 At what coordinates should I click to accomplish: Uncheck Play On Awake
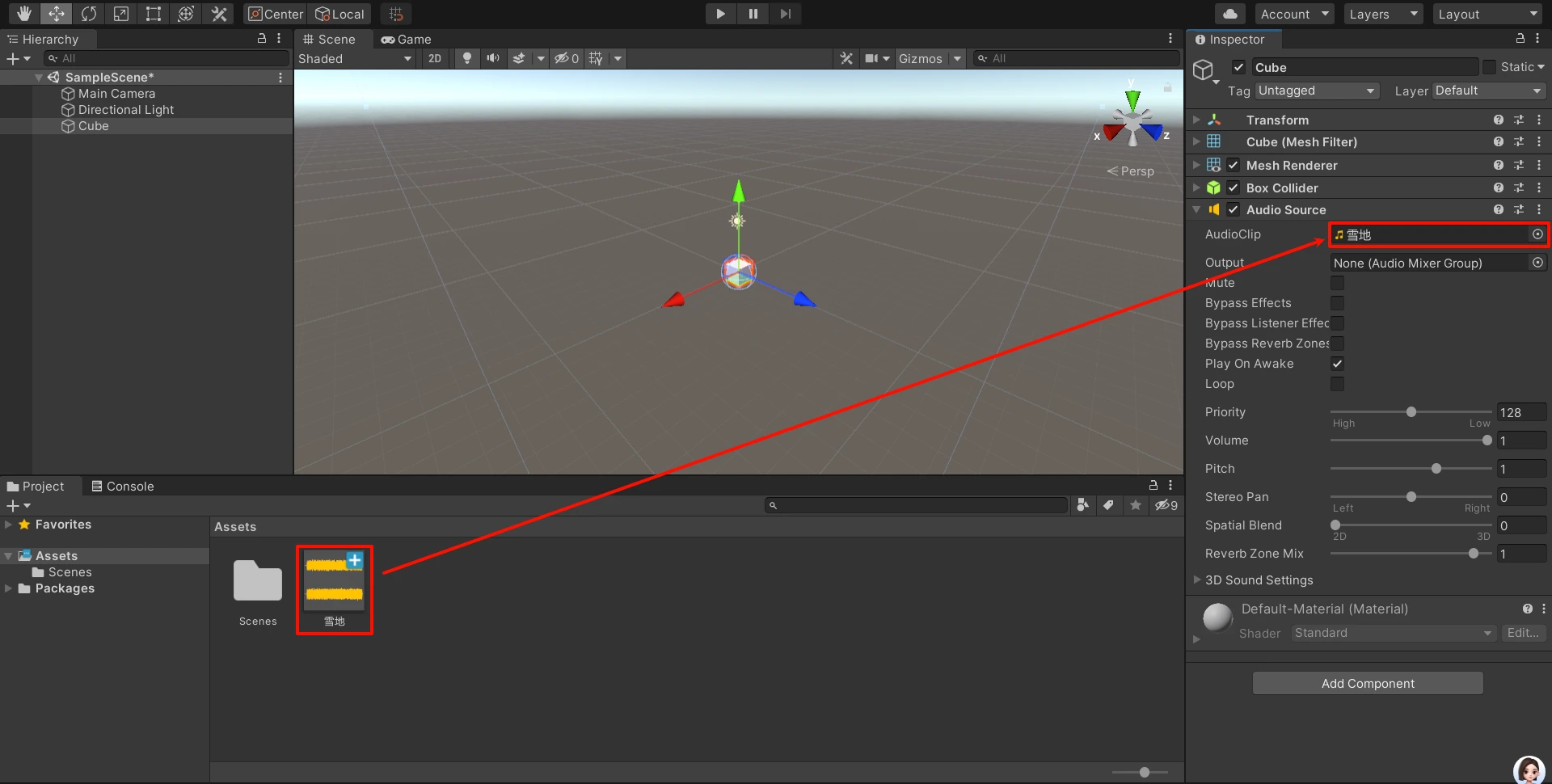[1337, 364]
